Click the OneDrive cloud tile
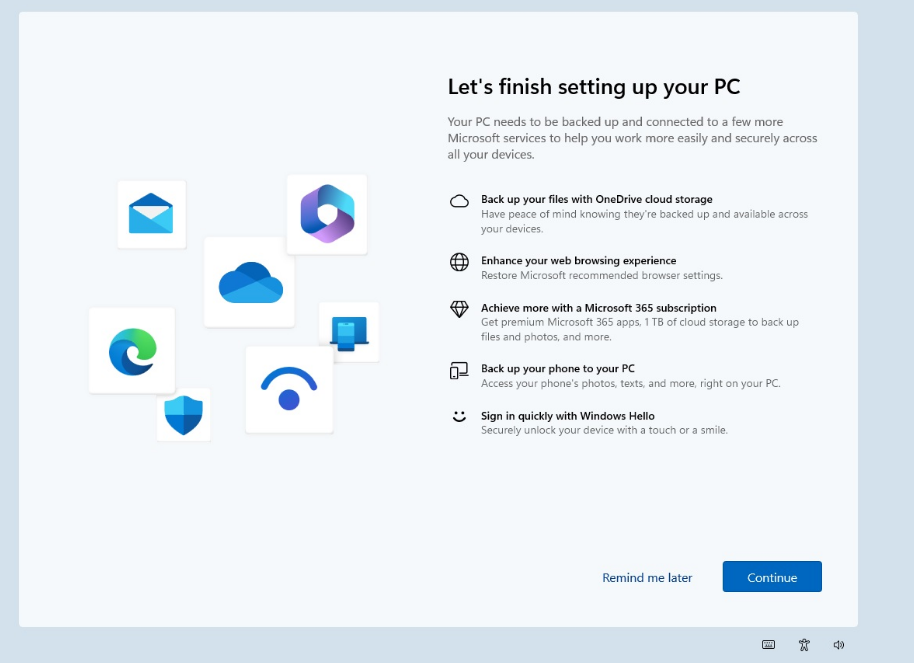 (x=249, y=282)
